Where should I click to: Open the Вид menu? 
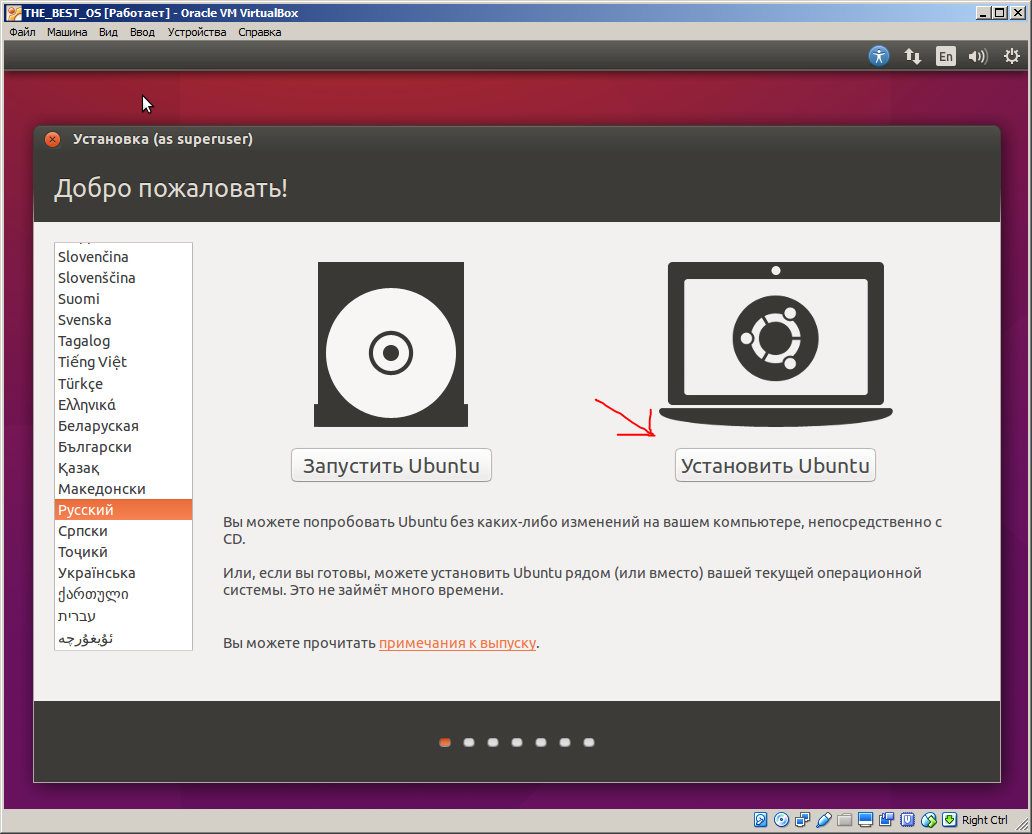click(x=108, y=32)
